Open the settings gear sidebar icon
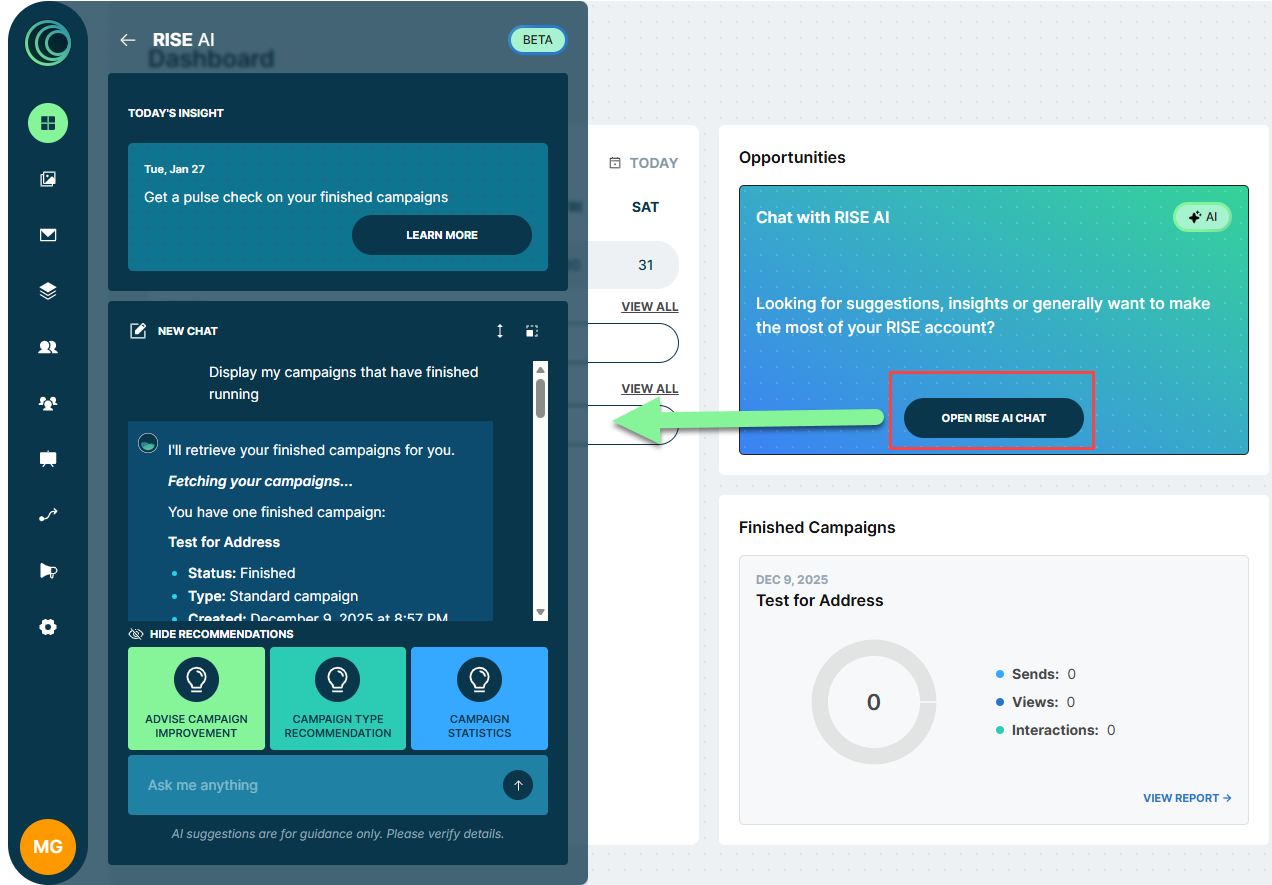This screenshot has height=885, width=1272. click(x=48, y=627)
